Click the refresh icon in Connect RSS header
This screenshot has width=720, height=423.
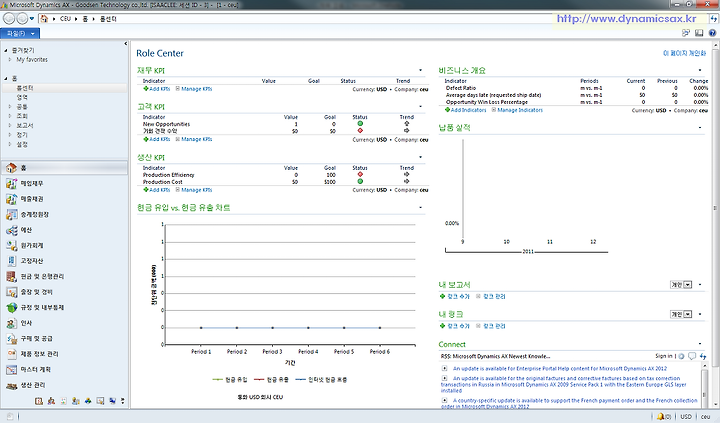[703, 356]
